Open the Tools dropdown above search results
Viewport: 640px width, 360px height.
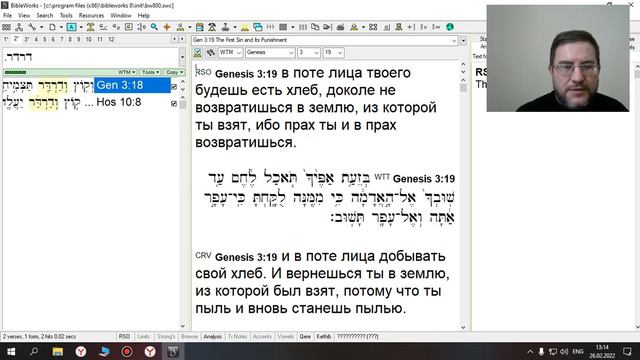[x=151, y=72]
